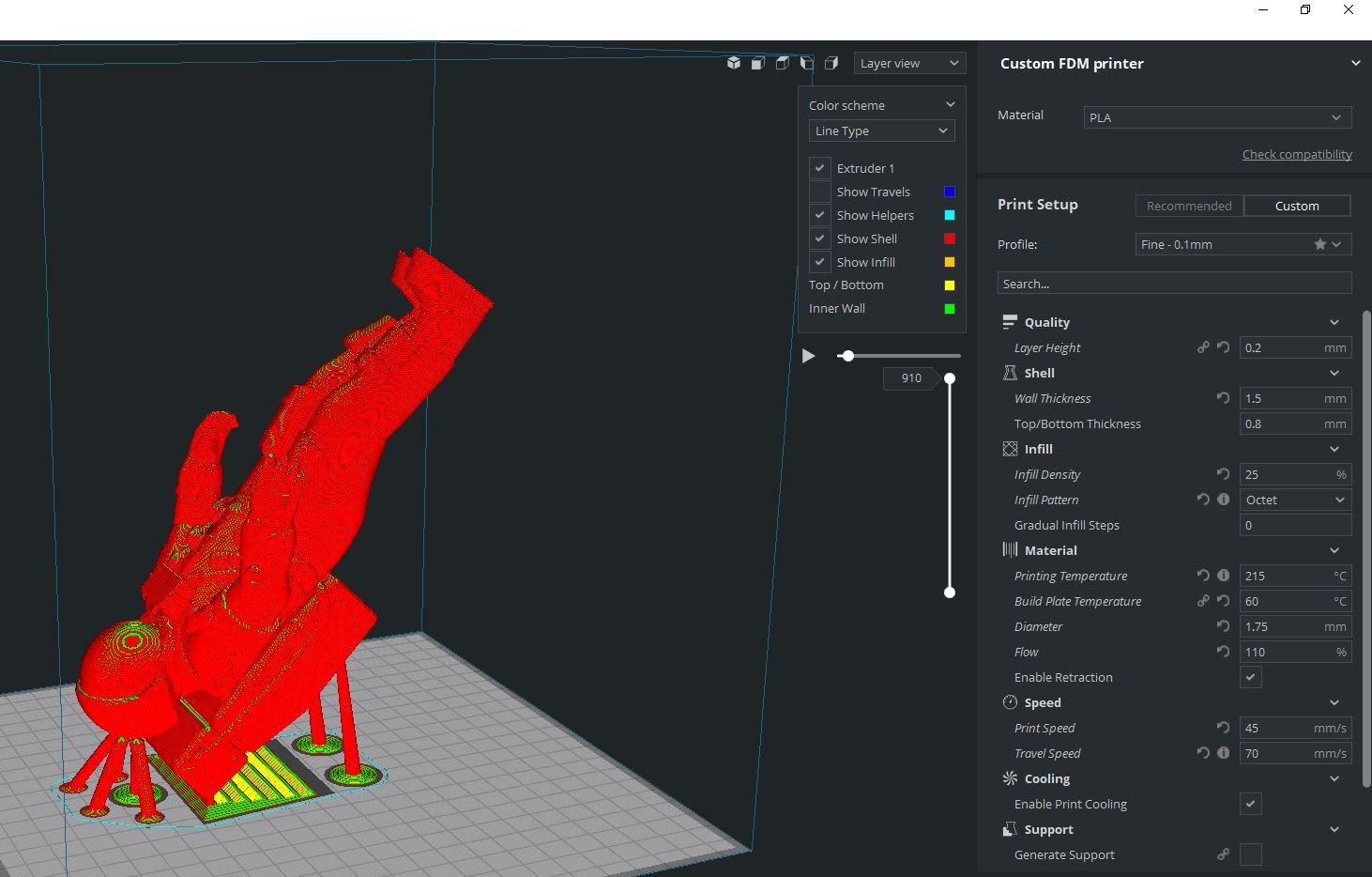This screenshot has width=1372, height=877.
Task: Reset the Wall Thickness value
Action: click(1223, 398)
